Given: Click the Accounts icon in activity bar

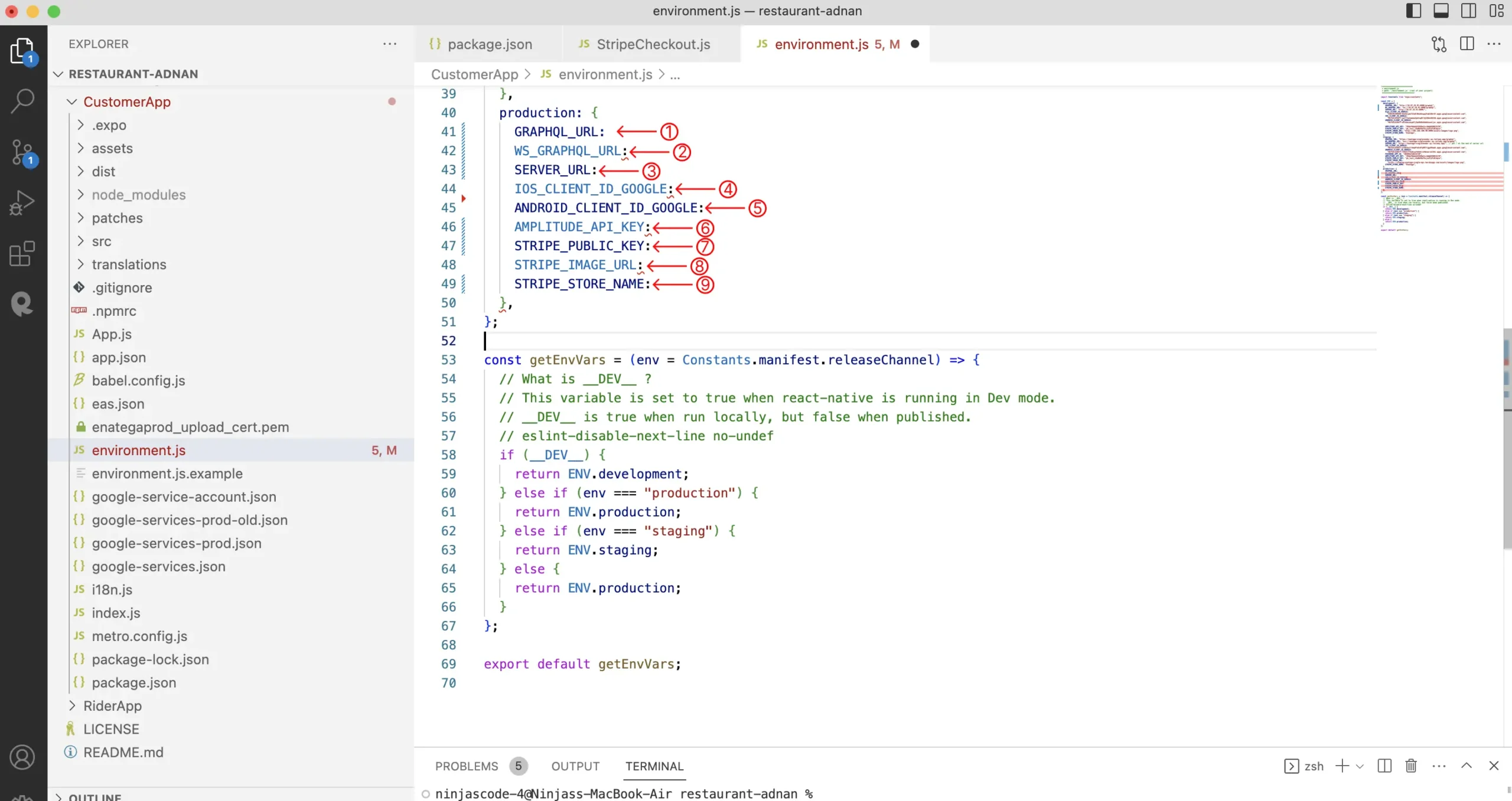Looking at the screenshot, I should click(x=22, y=757).
